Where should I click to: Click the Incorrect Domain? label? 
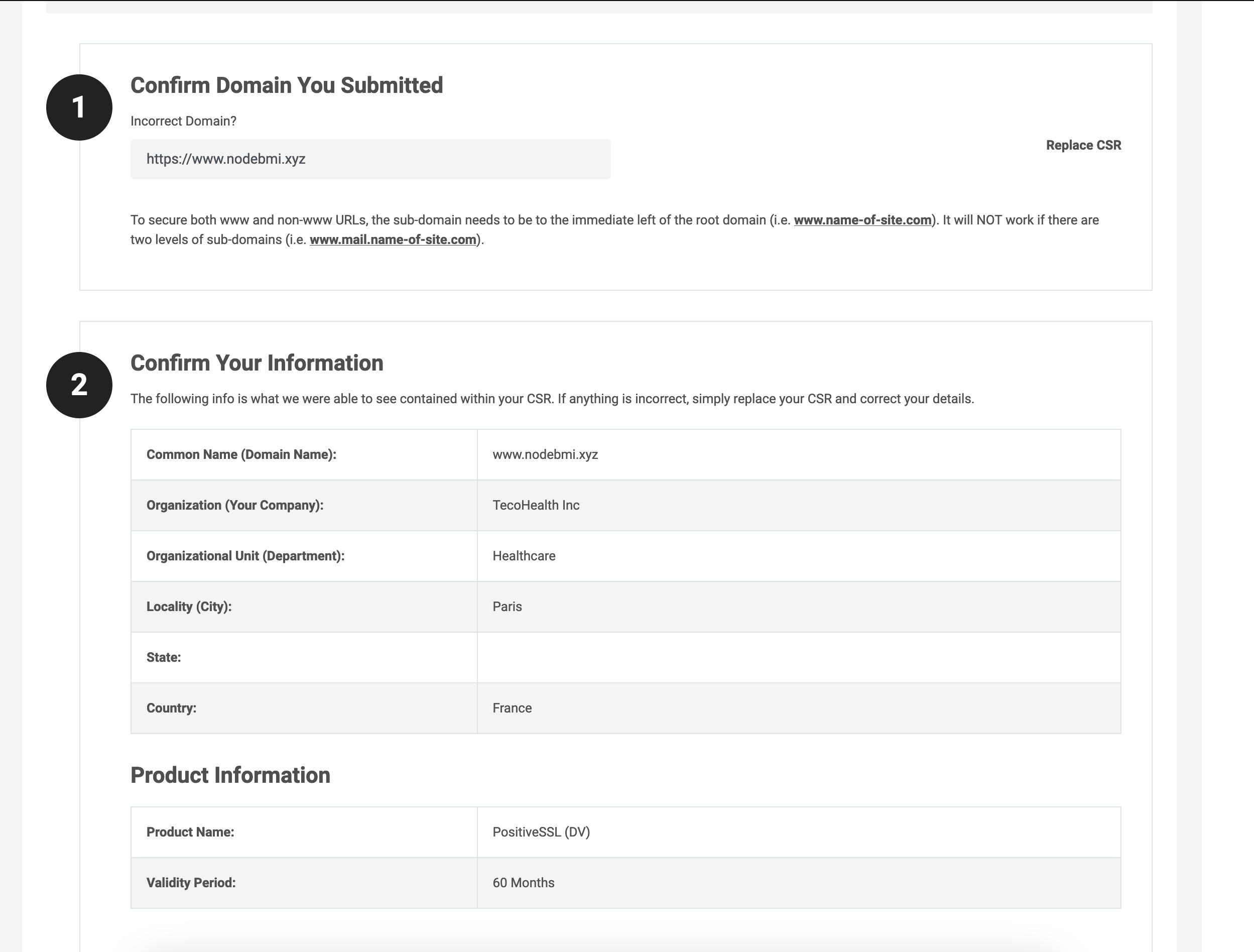tap(183, 121)
